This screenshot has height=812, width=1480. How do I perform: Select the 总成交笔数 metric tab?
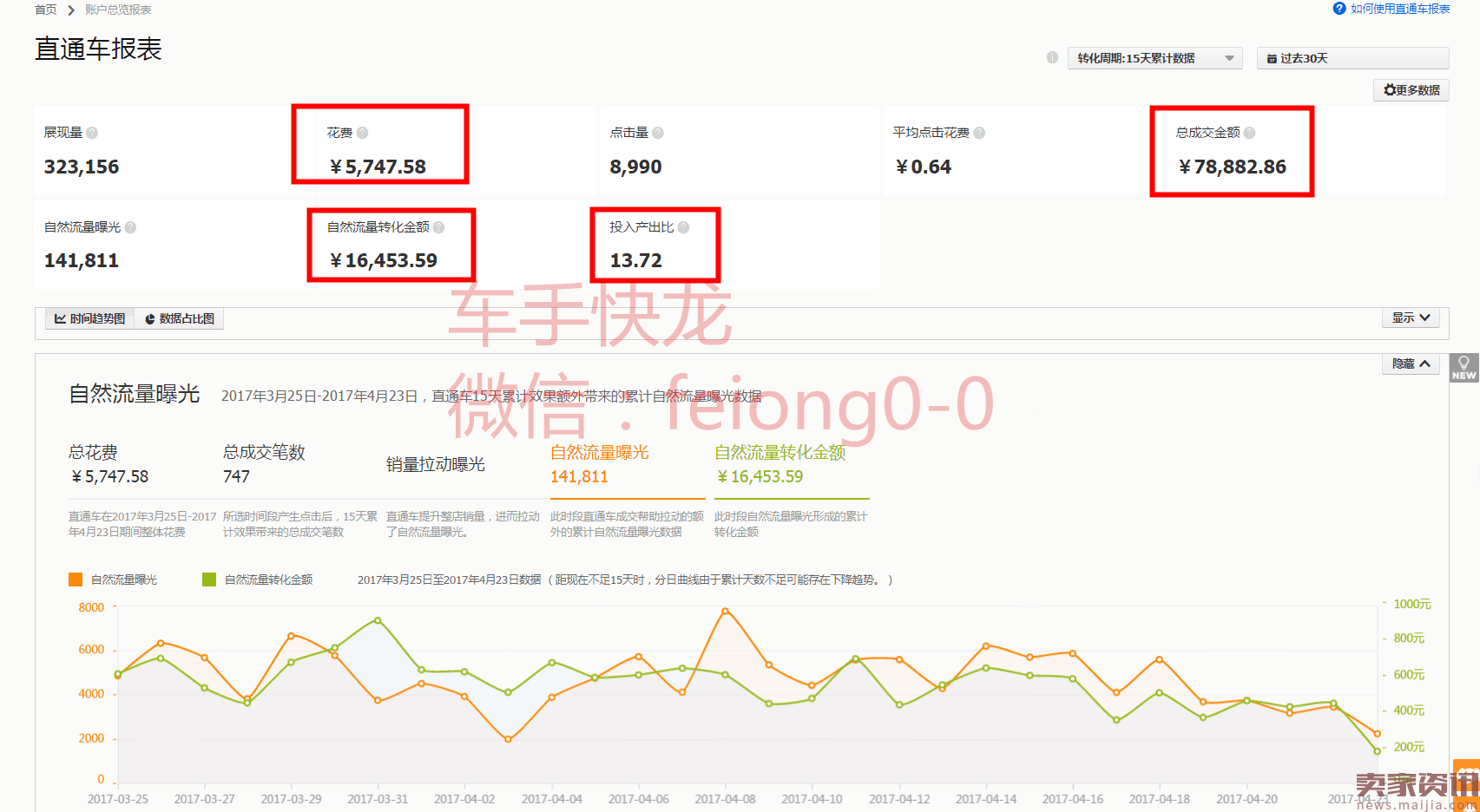264,464
